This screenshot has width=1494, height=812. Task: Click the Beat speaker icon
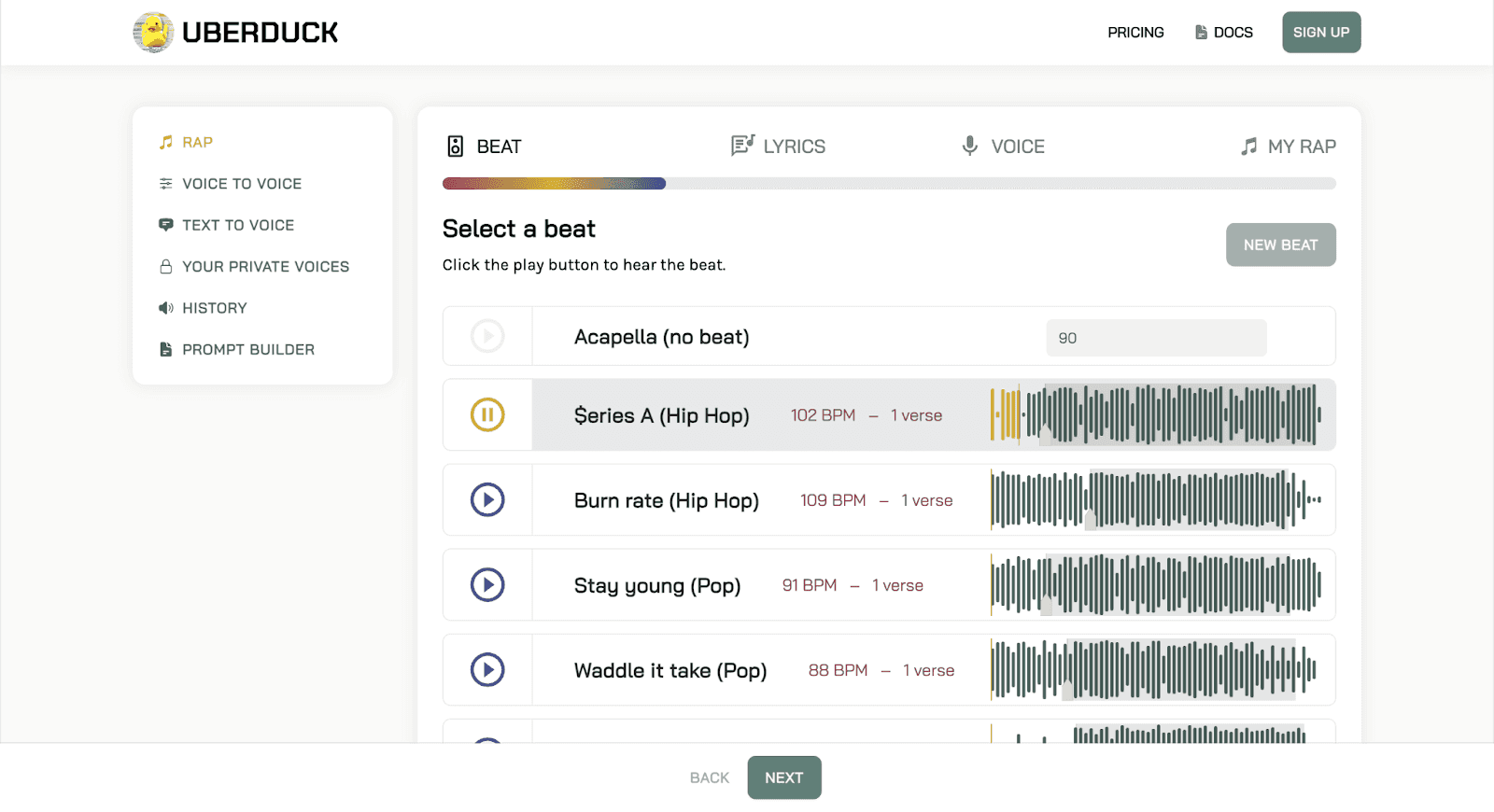(456, 147)
